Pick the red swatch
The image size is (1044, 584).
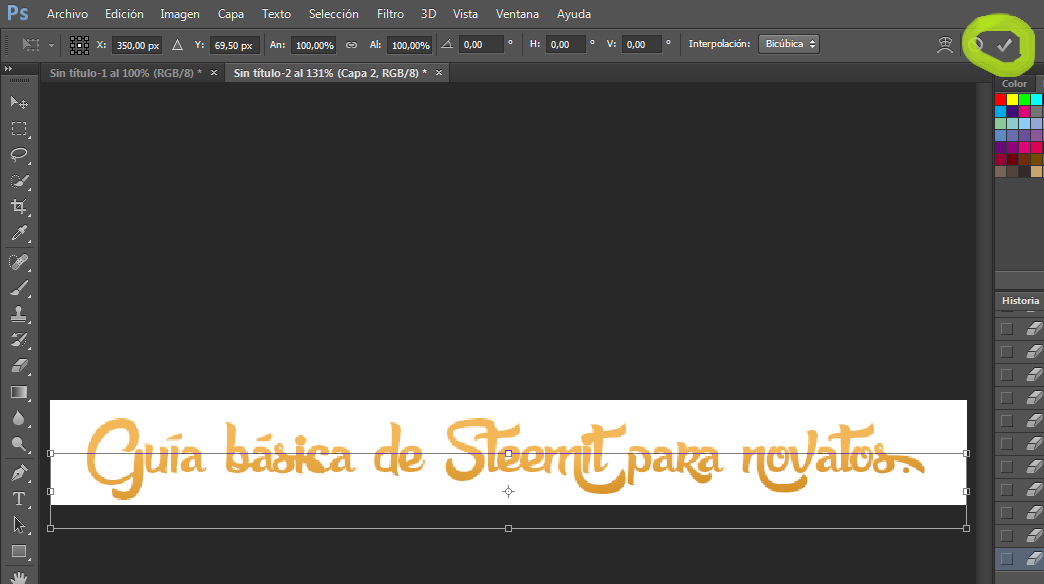click(1001, 99)
